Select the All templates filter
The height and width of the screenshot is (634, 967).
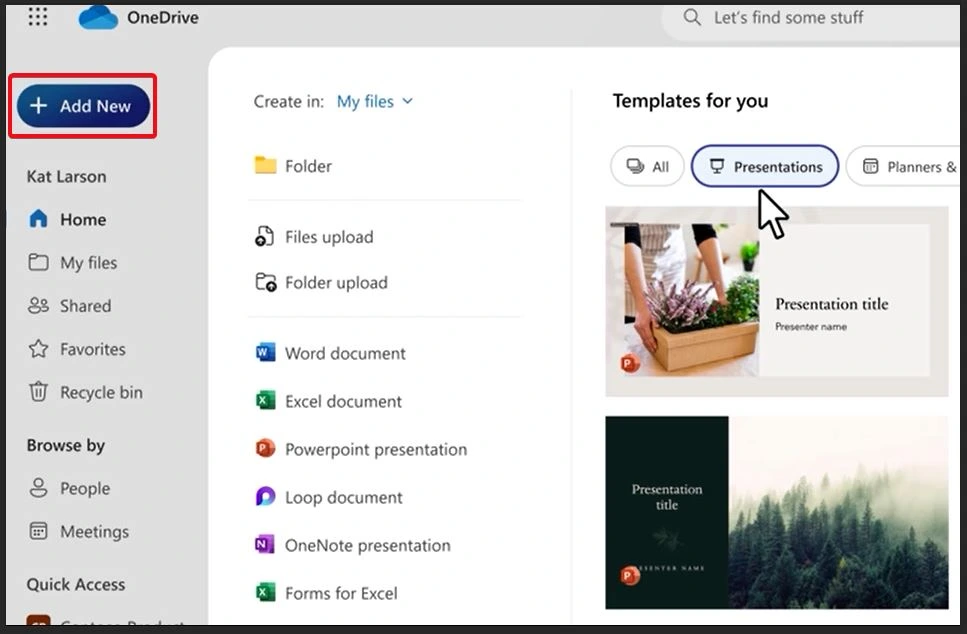tap(648, 167)
